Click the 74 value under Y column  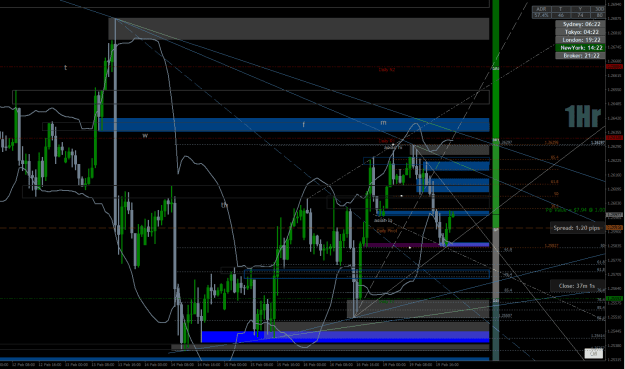click(580, 15)
